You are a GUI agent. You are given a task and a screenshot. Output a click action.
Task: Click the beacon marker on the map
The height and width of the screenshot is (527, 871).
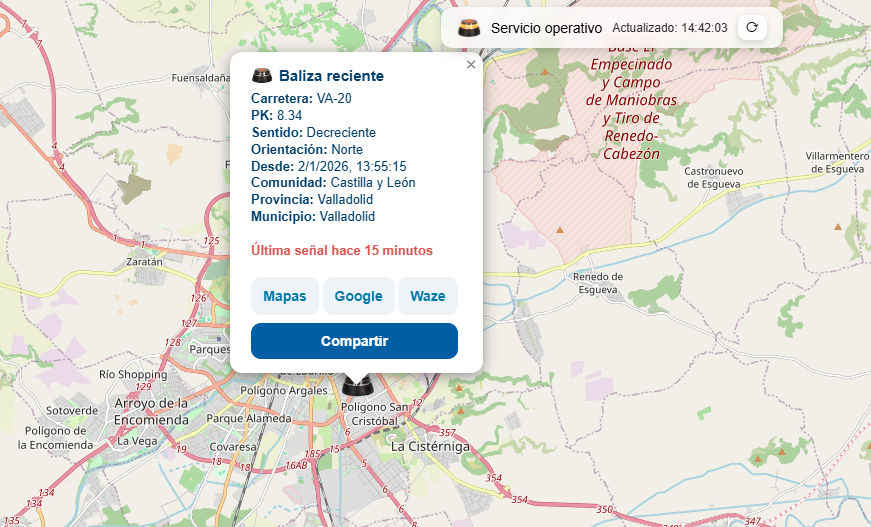(356, 384)
